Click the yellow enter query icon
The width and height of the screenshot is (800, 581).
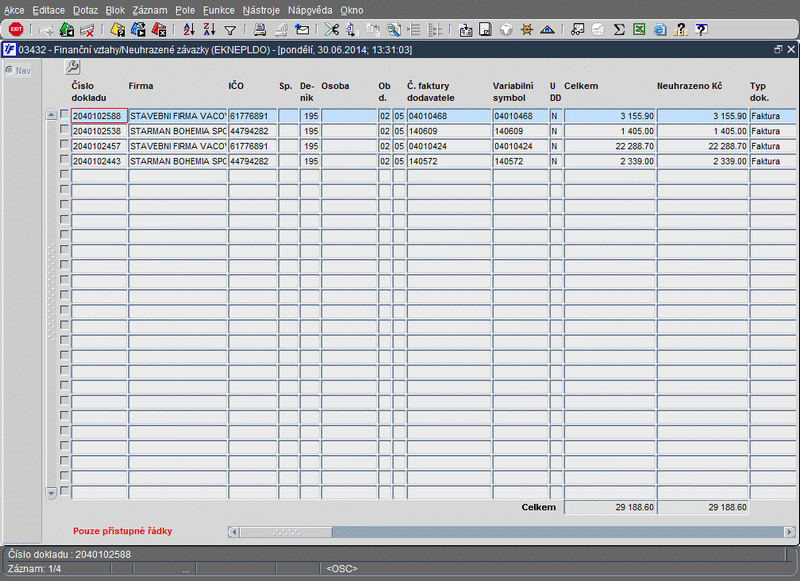(x=117, y=30)
